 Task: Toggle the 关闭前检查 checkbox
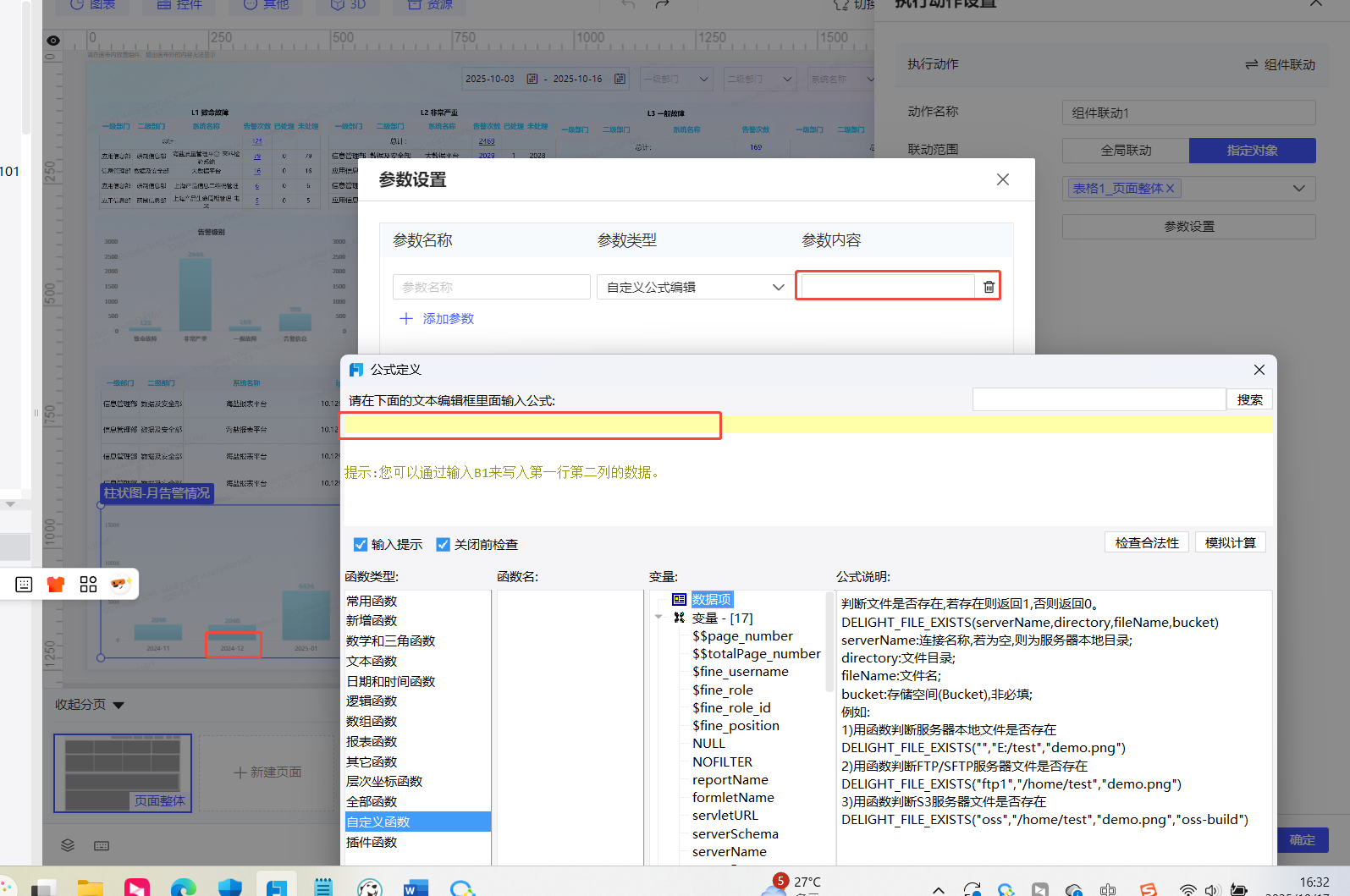[x=443, y=544]
